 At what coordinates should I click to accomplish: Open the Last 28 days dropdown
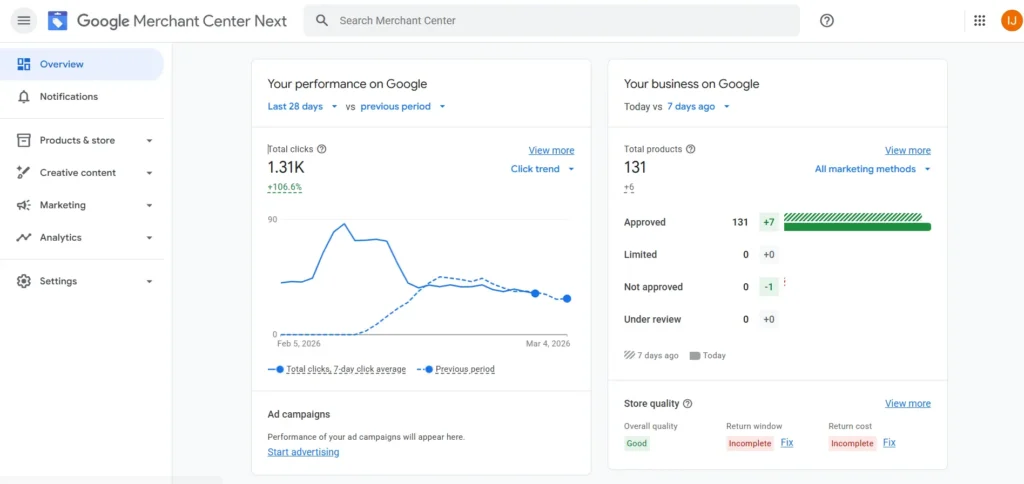[303, 106]
